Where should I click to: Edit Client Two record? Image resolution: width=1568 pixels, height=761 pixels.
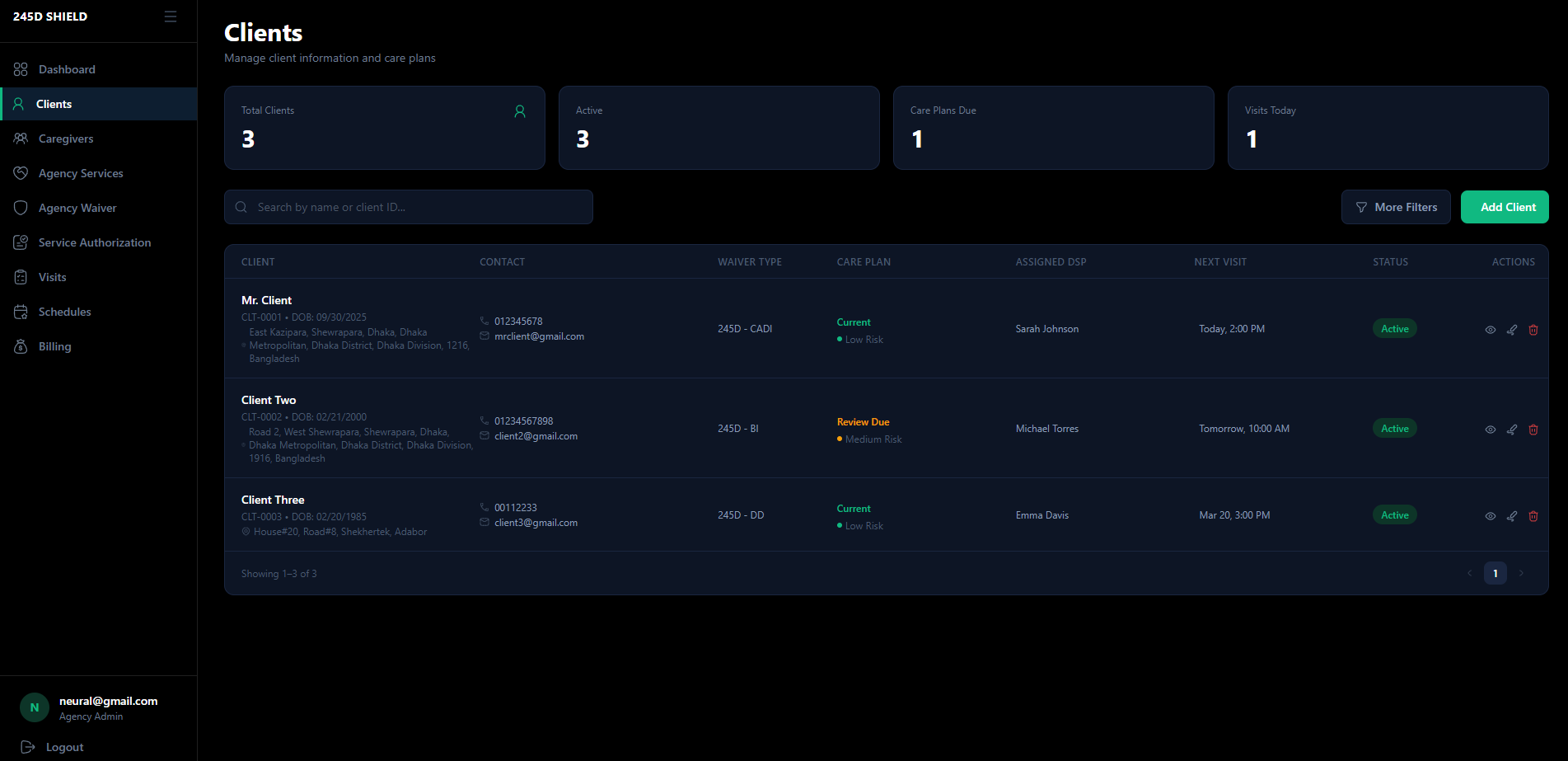click(1512, 430)
